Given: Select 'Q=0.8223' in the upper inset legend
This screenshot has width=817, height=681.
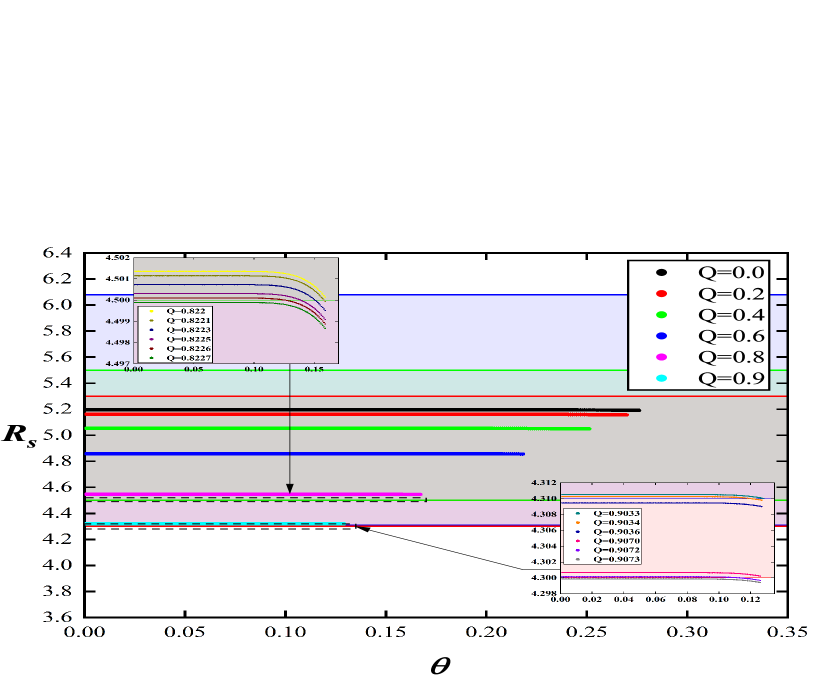Looking at the screenshot, I should 189,330.
